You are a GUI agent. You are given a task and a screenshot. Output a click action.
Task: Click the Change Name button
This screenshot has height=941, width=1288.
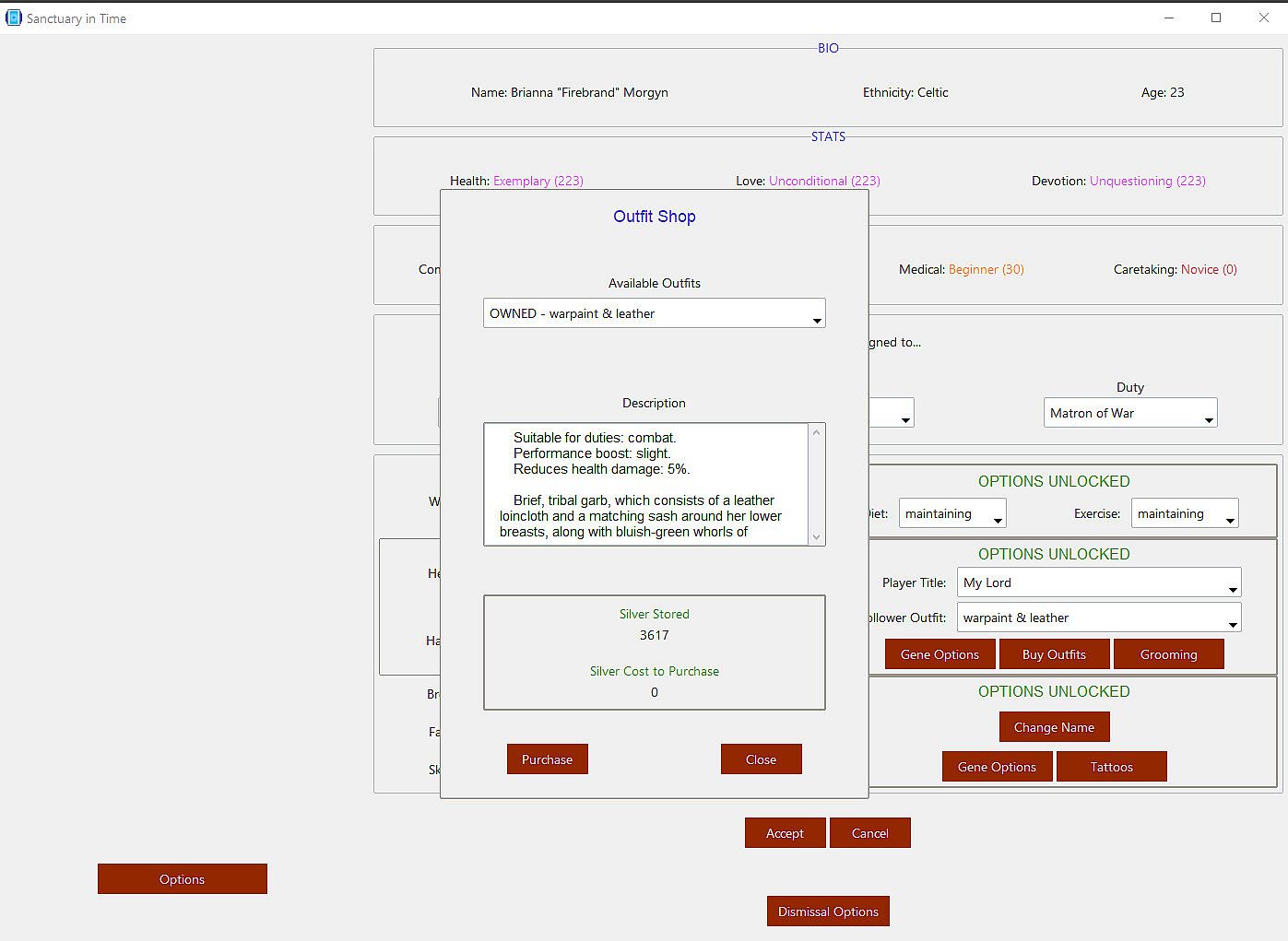[1054, 727]
